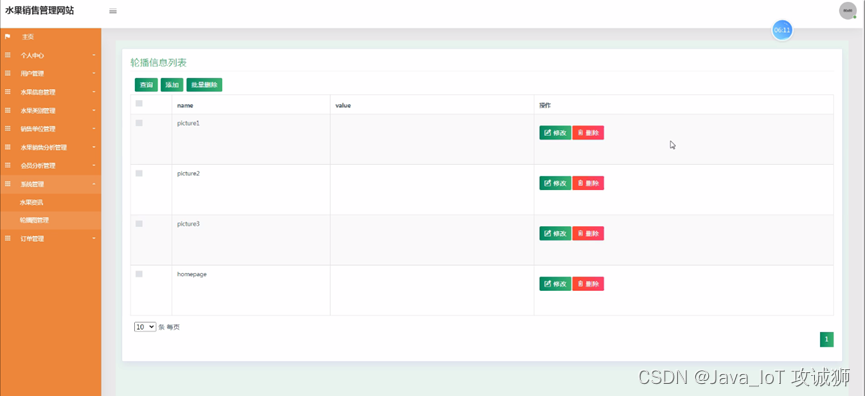The image size is (865, 396).
Task: Open 水果资讯 submenu item
Action: point(31,202)
